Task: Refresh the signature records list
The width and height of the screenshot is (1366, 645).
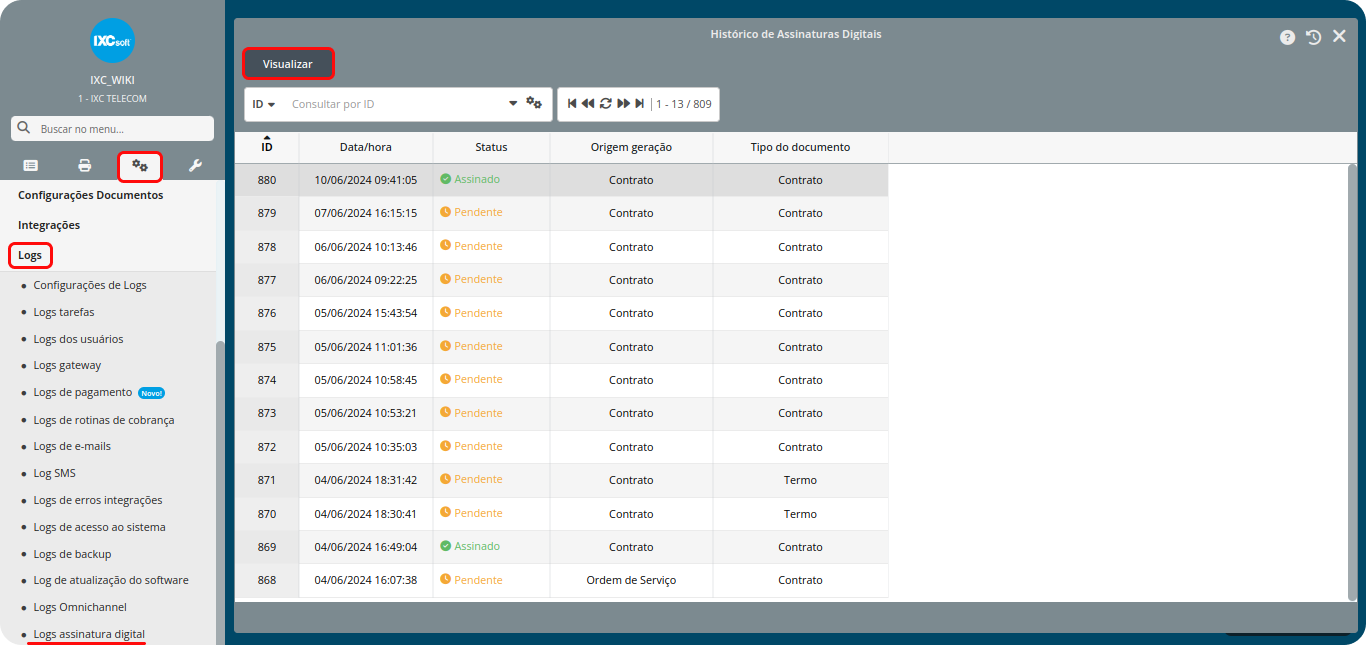Action: pos(605,103)
